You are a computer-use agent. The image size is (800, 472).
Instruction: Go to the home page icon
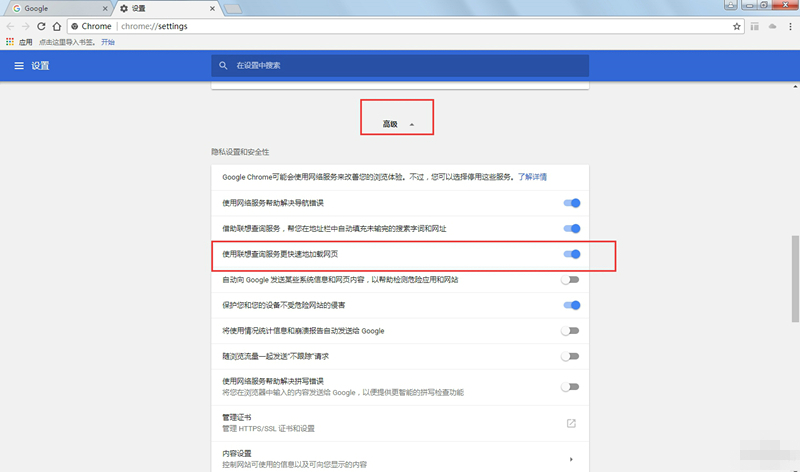point(57,26)
